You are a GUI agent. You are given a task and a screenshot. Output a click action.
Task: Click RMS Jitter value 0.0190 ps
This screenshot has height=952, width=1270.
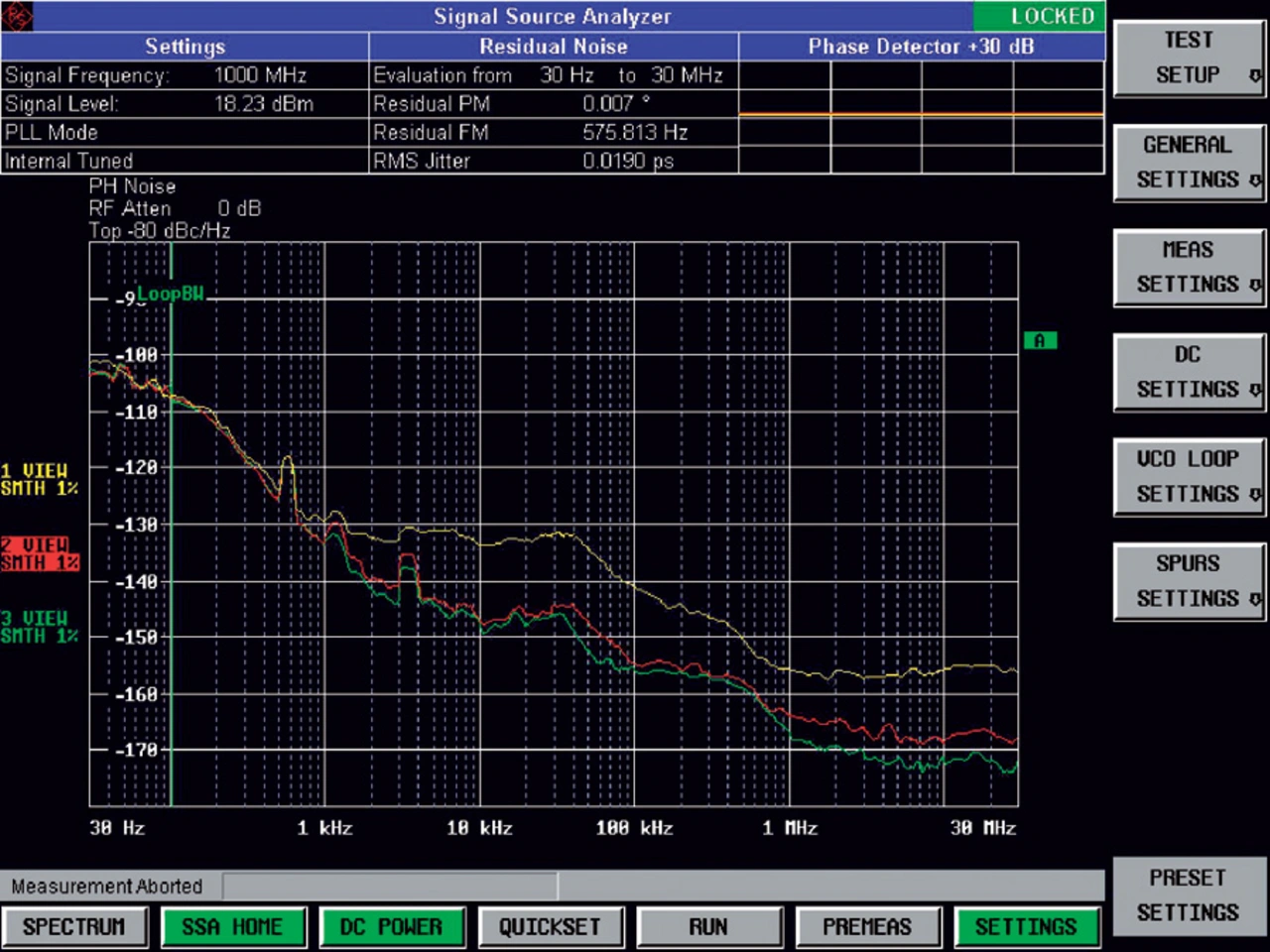point(628,161)
